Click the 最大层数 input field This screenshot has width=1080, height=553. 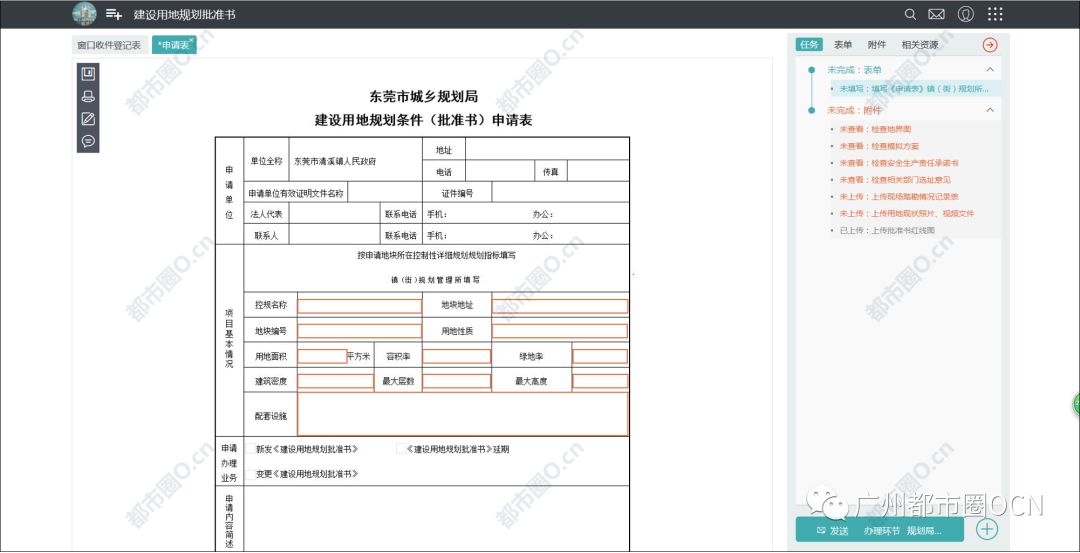[x=457, y=381]
